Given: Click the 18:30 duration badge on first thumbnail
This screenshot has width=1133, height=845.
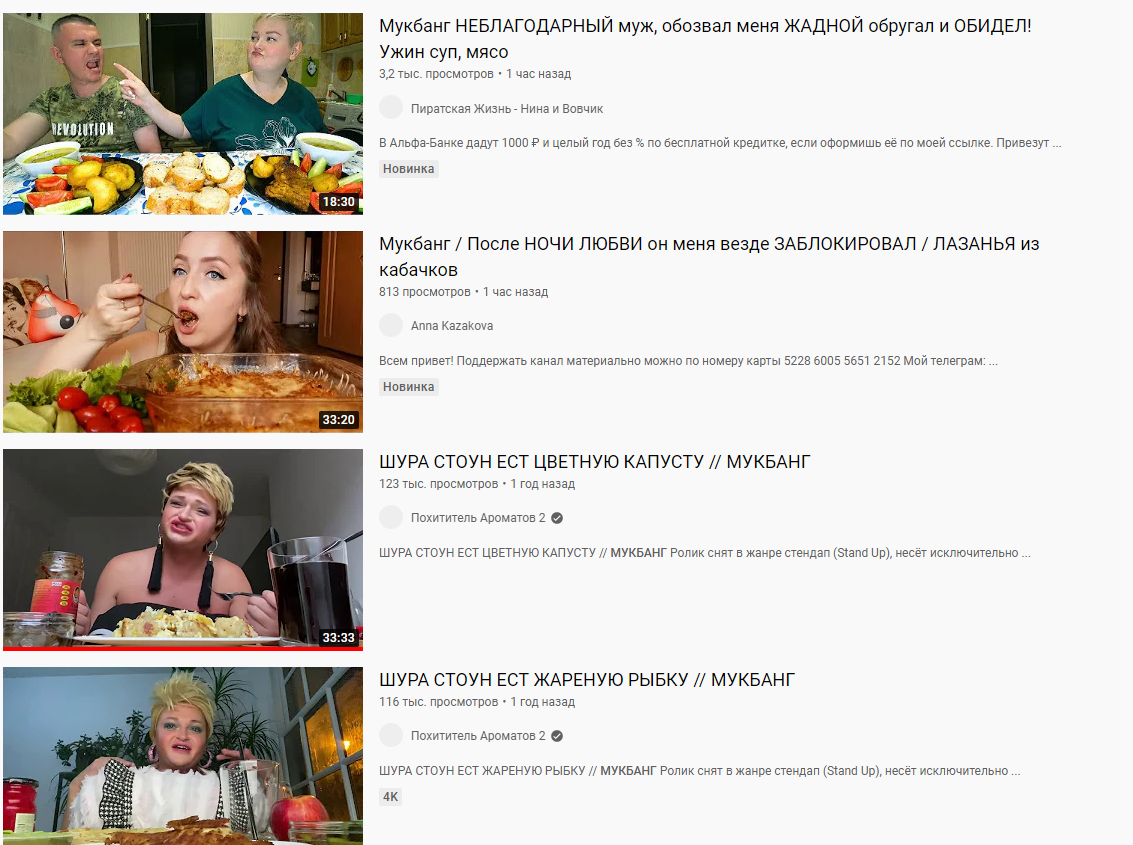Looking at the screenshot, I should pyautogui.click(x=339, y=202).
